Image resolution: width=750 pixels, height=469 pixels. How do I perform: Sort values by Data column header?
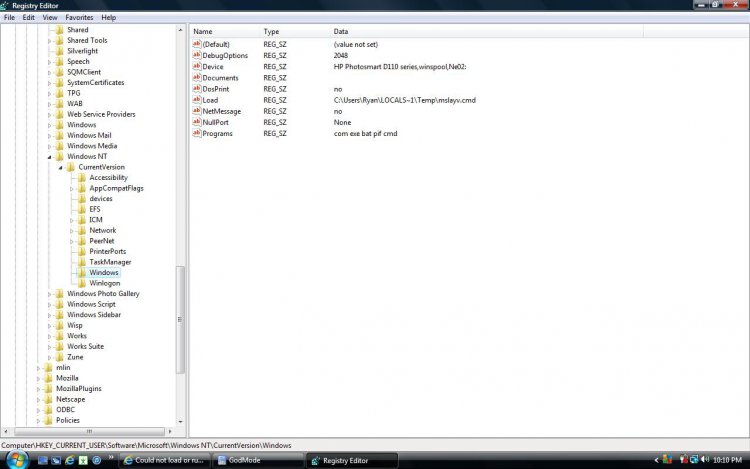click(x=487, y=32)
